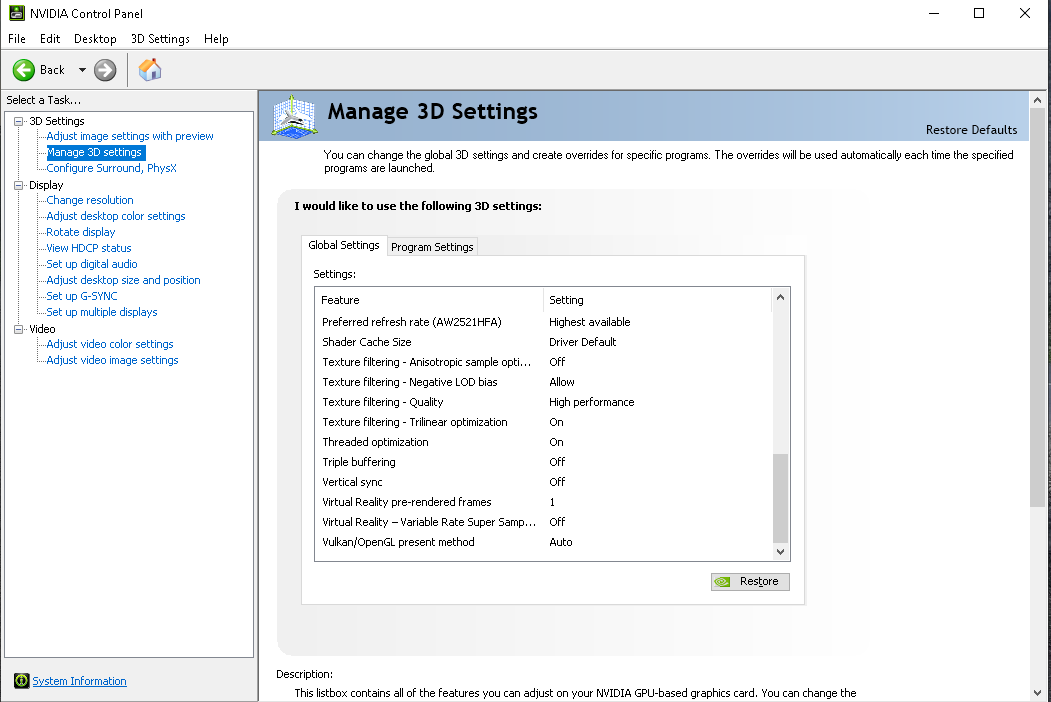Screen dimensions: 1051x702
Task: Open the System Information link
Action: pyautogui.click(x=79, y=681)
